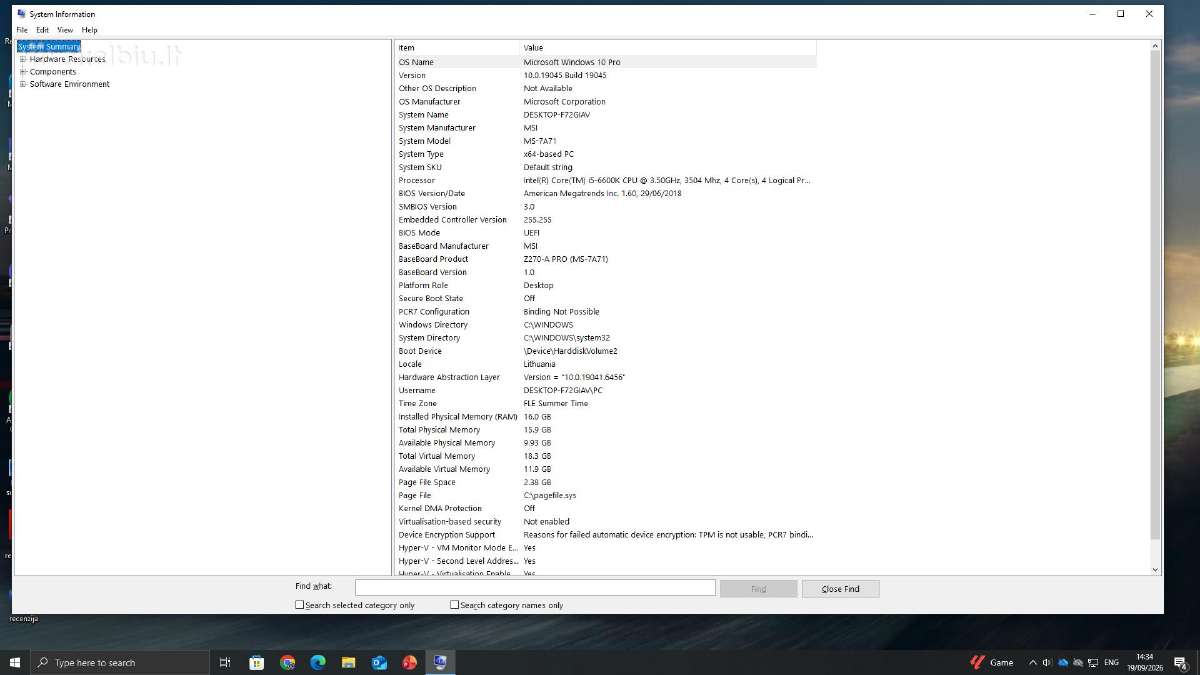Open Google Chrome from the taskbar
This screenshot has height=675, width=1200.
tap(288, 662)
